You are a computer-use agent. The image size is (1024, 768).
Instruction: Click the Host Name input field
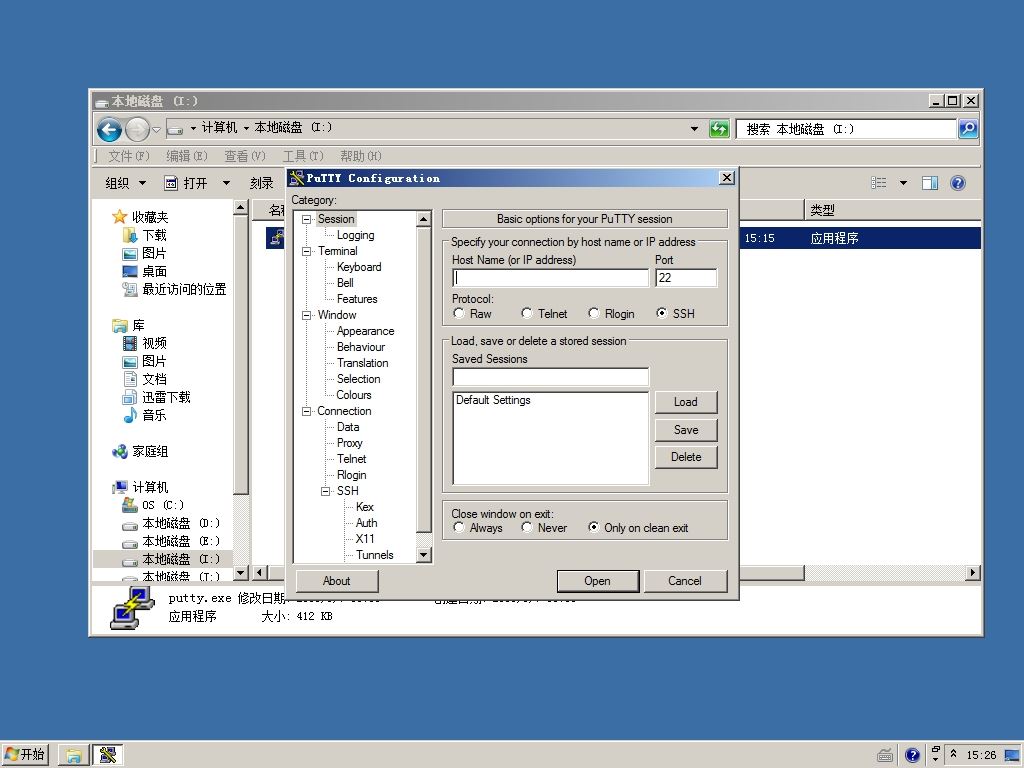pyautogui.click(x=551, y=278)
